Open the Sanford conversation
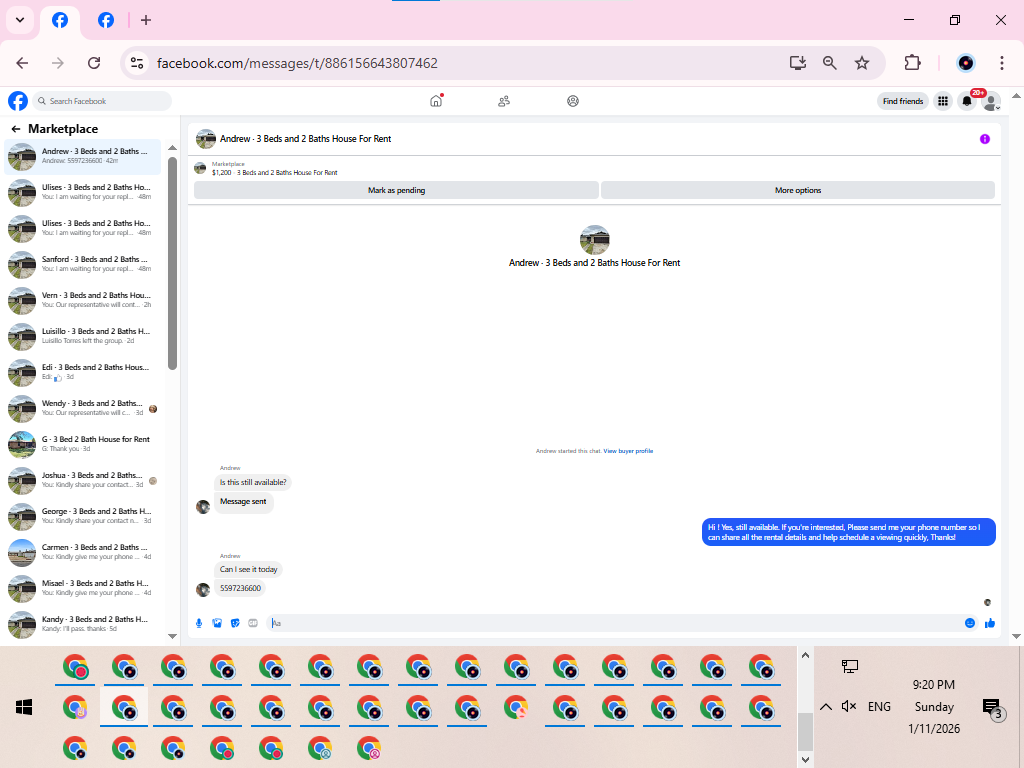 tap(83, 264)
